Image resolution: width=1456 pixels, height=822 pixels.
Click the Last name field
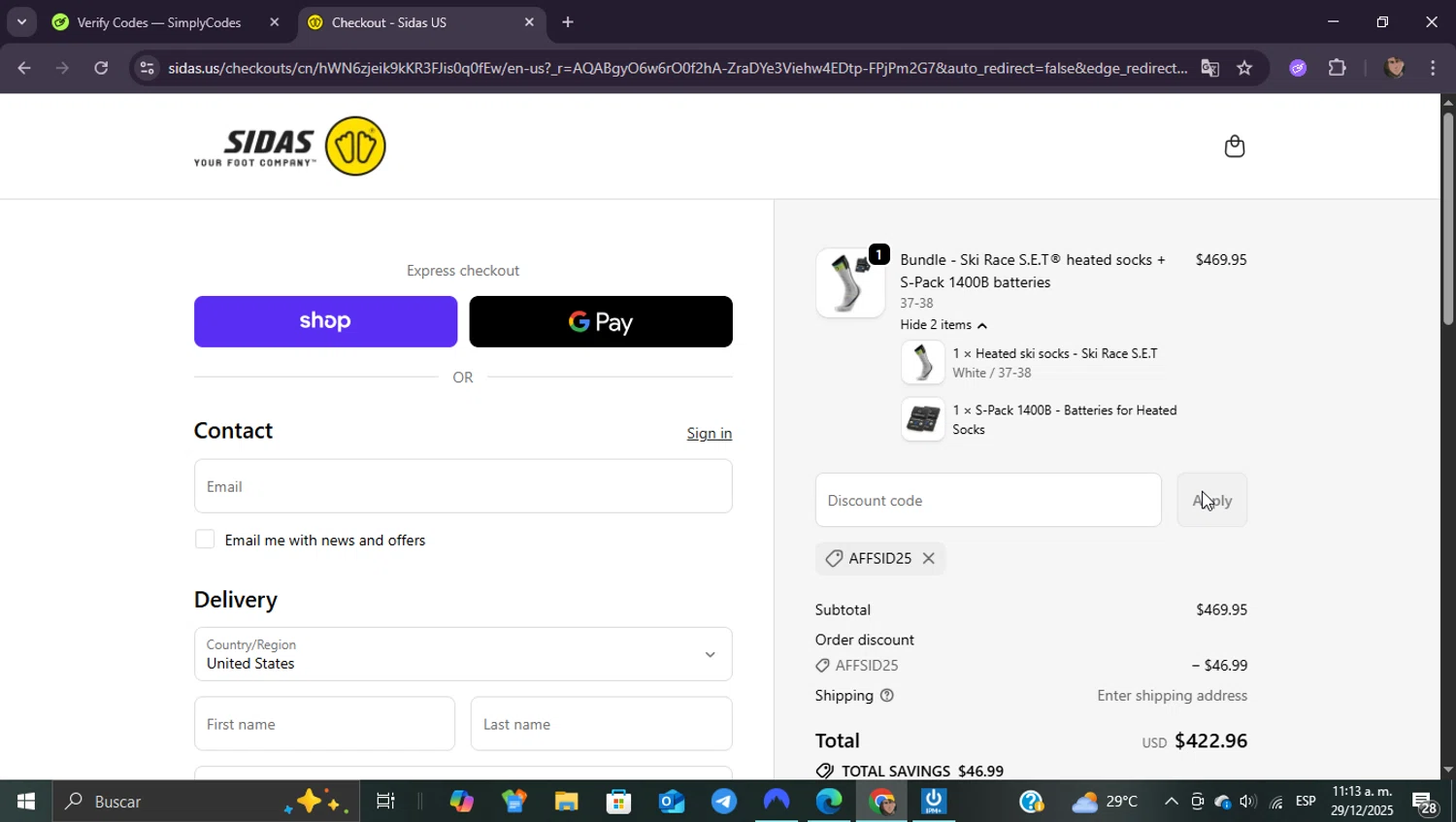point(601,724)
